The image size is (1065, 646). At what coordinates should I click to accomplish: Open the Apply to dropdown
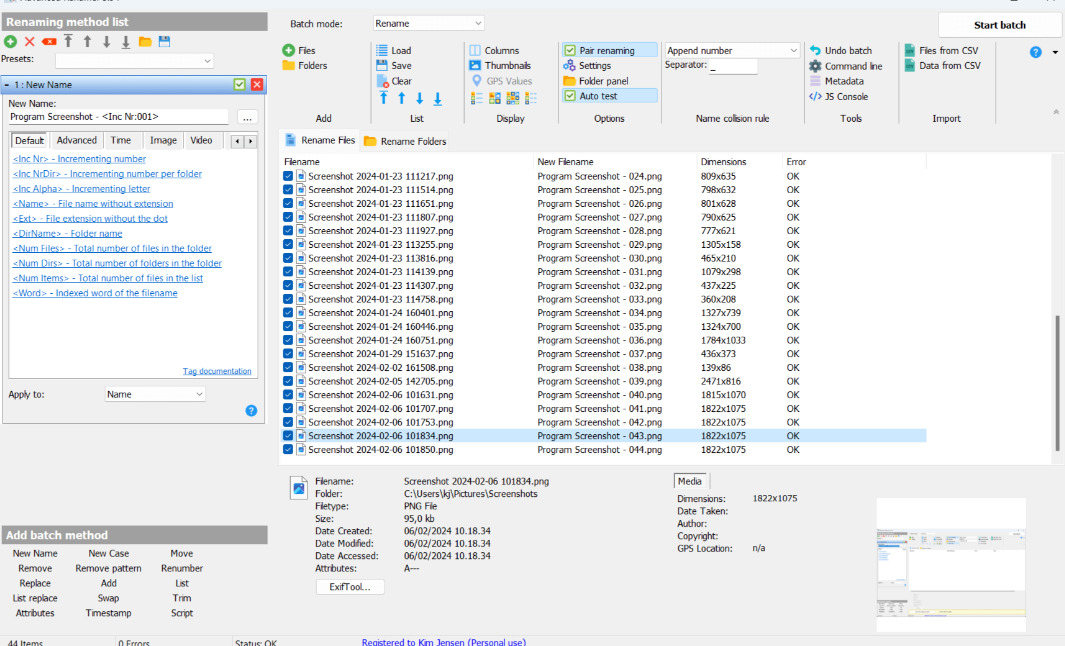155,394
